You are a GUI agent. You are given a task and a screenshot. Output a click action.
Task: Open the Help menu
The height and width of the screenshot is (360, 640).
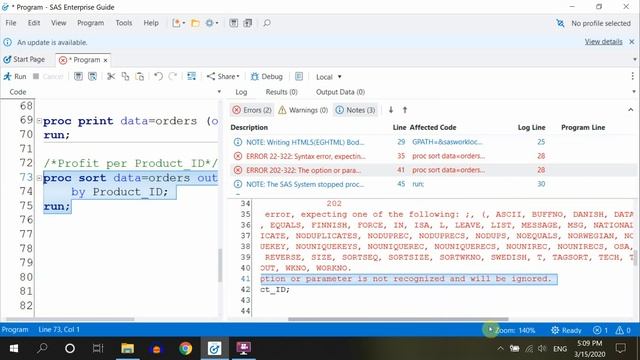[151, 23]
